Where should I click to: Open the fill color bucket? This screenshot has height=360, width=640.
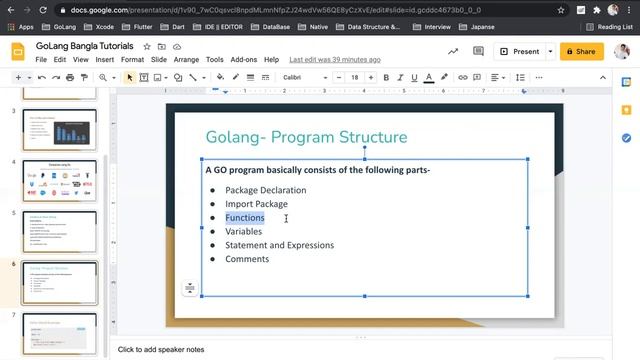coord(220,77)
